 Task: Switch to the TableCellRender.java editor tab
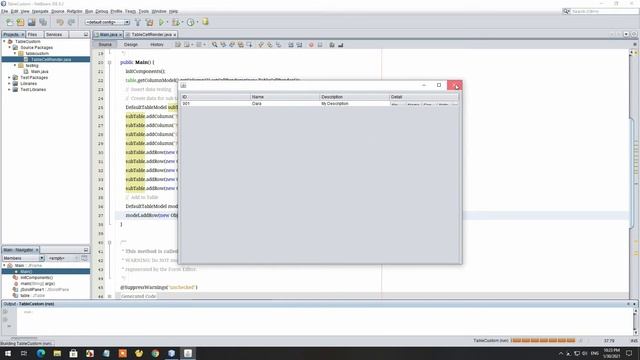(151, 34)
